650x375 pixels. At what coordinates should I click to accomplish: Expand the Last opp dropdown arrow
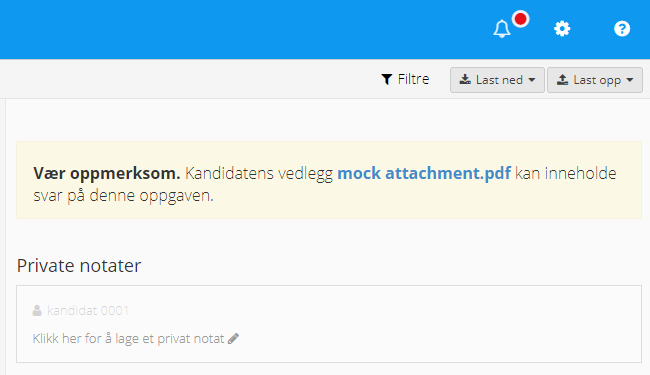click(x=630, y=80)
